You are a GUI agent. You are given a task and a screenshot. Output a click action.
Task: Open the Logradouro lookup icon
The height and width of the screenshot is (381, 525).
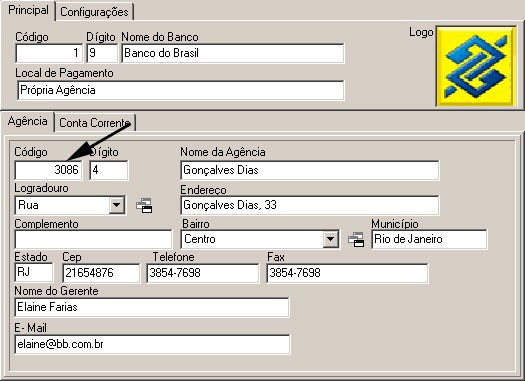pos(144,205)
